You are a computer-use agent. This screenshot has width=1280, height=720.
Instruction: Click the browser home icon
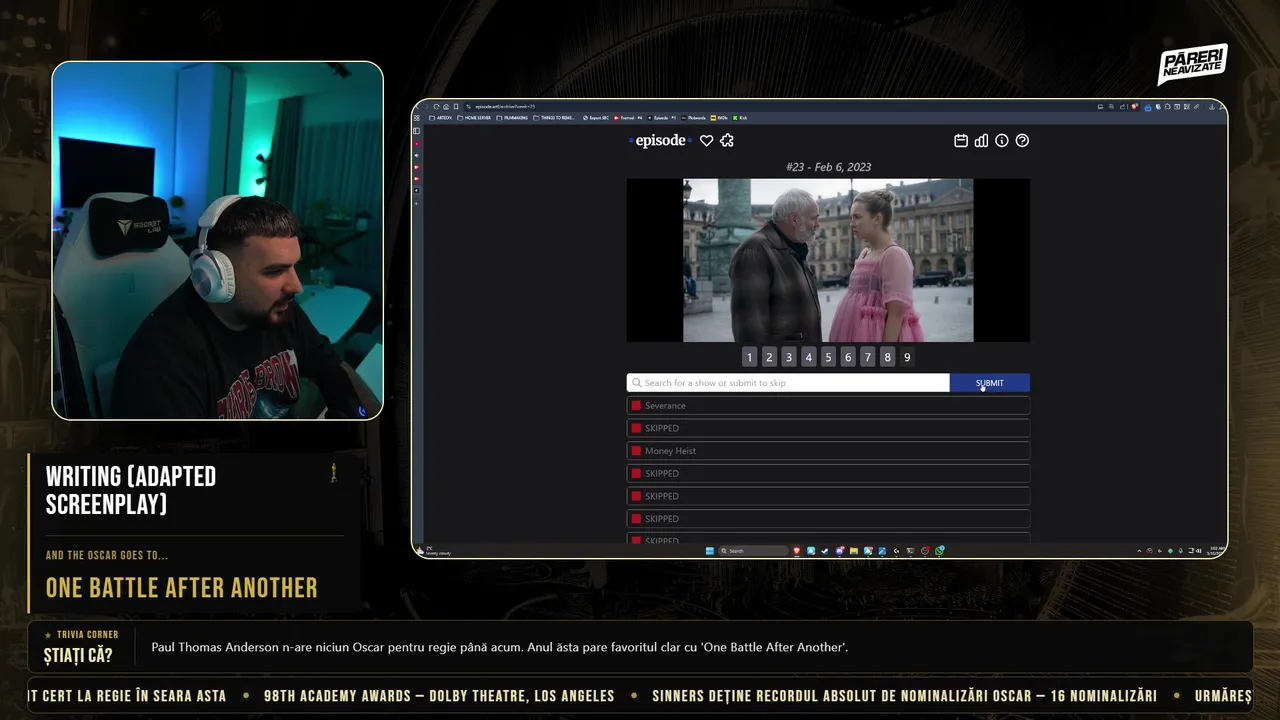click(x=446, y=106)
